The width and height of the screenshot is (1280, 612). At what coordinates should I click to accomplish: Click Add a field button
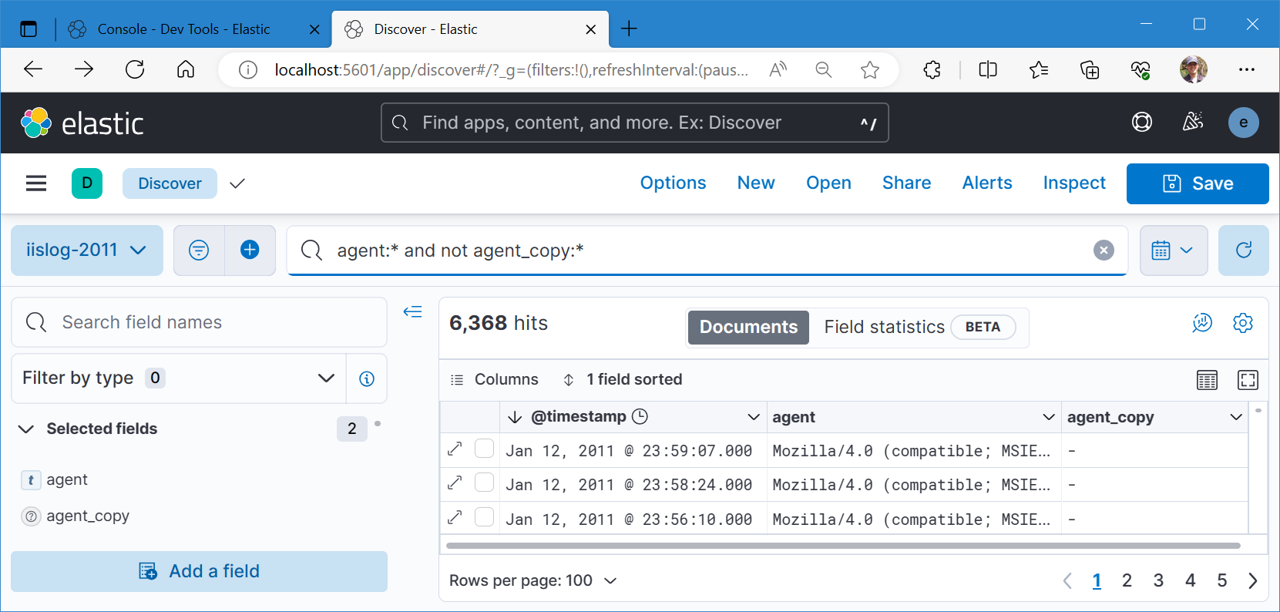[x=199, y=571]
